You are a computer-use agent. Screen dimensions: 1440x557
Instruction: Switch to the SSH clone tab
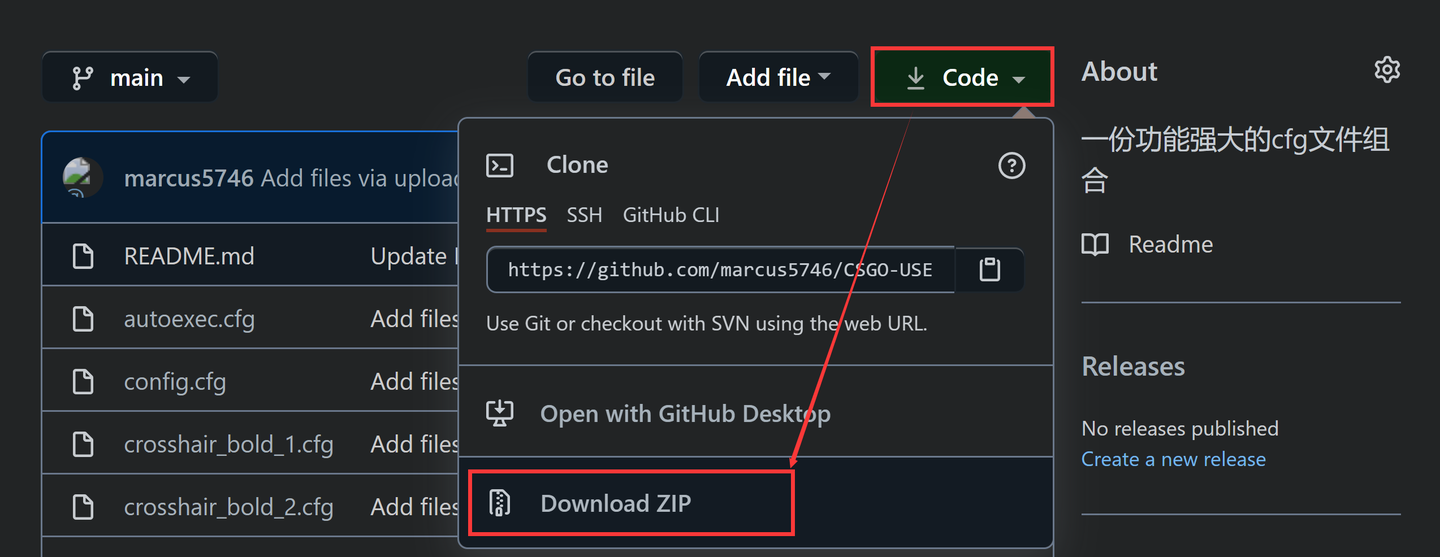584,215
